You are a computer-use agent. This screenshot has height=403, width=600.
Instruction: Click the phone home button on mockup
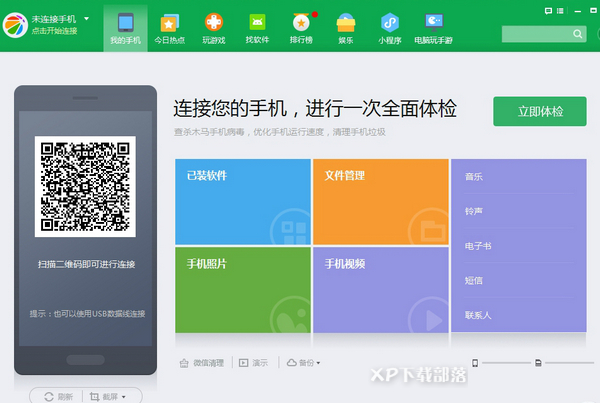85,360
